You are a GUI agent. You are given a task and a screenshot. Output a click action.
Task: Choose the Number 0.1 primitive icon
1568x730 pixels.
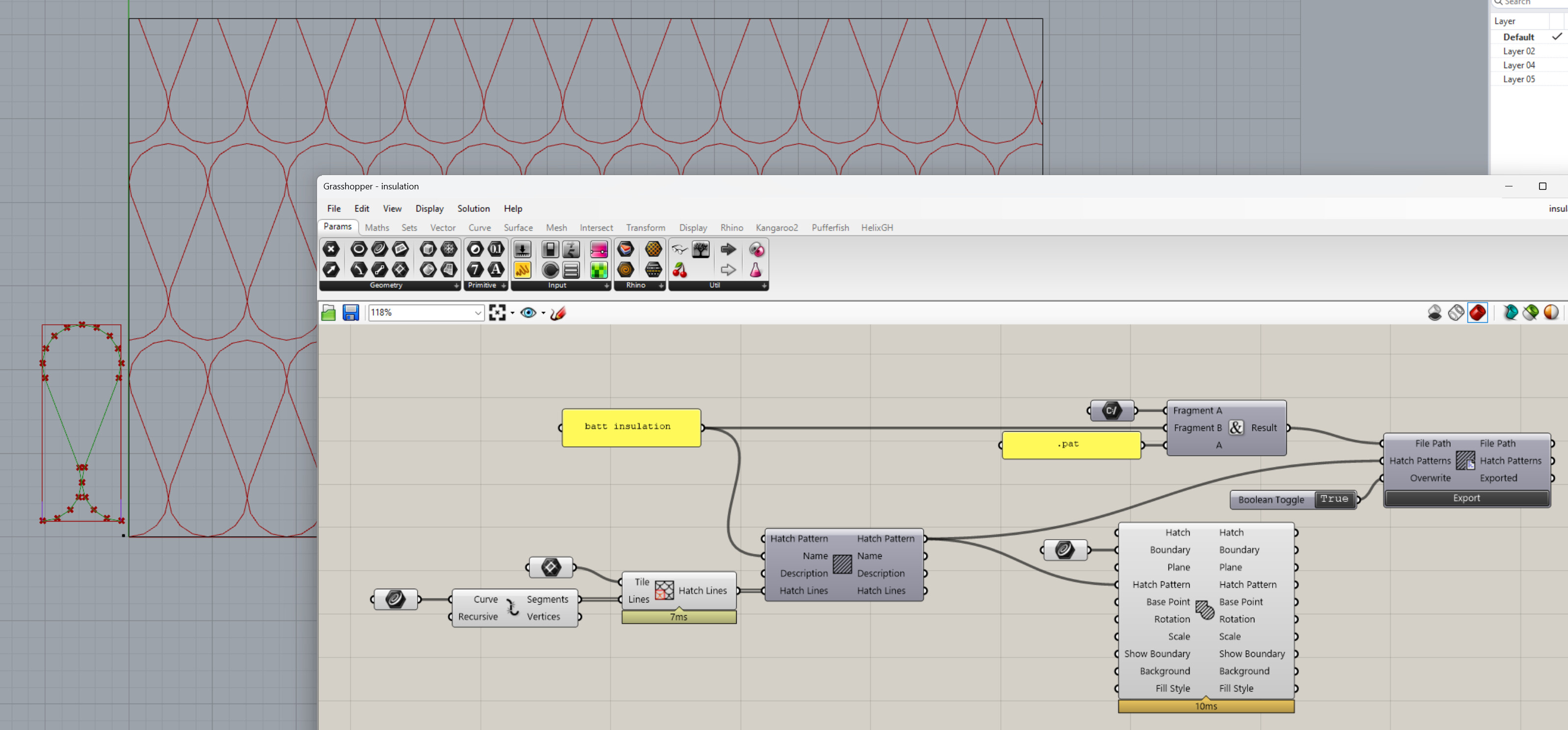pos(496,249)
